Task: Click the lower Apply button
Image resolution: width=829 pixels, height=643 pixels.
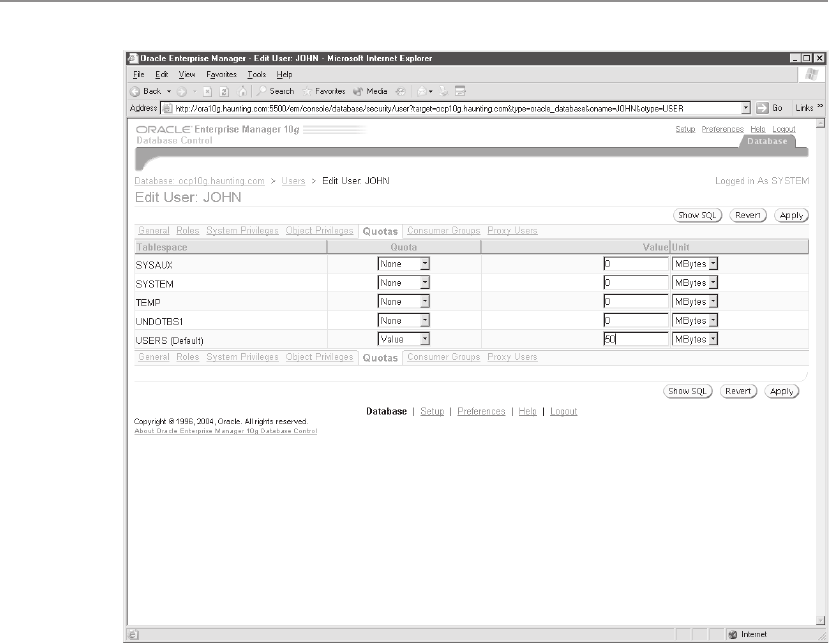Action: pos(781,391)
